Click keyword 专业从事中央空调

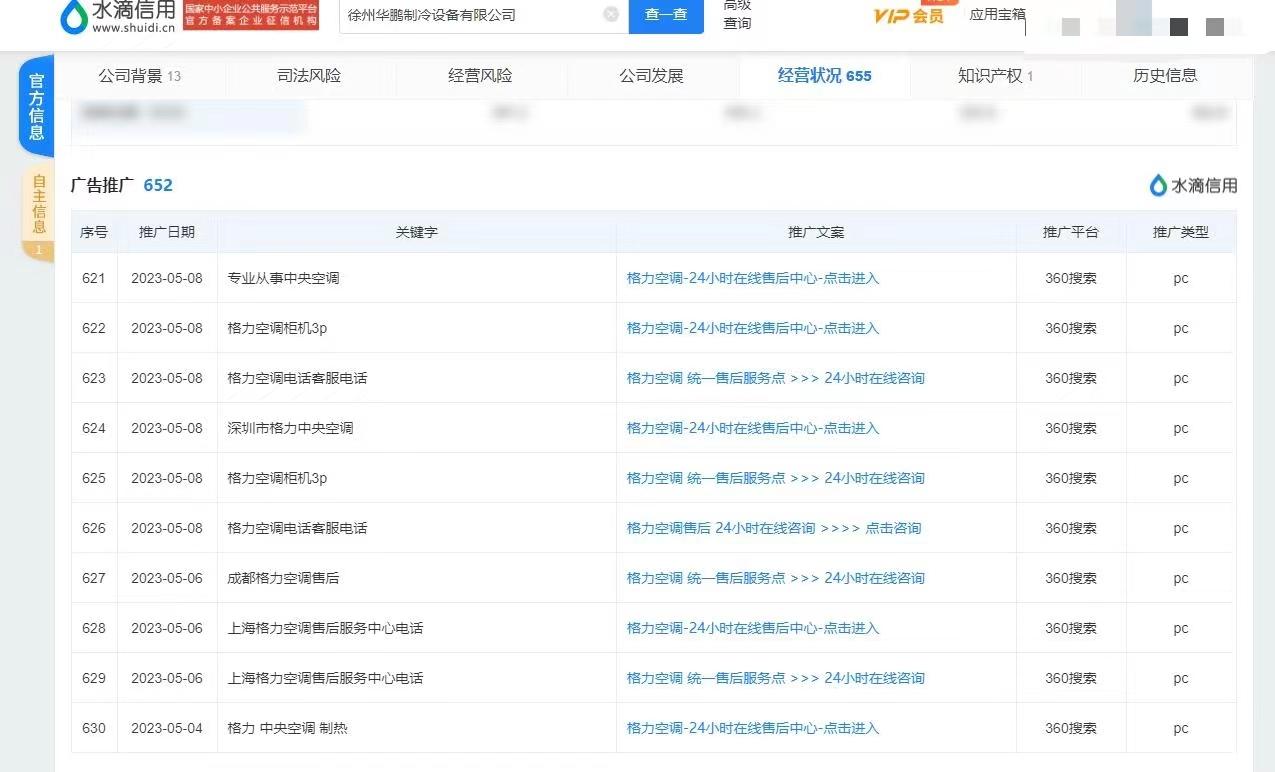(284, 278)
